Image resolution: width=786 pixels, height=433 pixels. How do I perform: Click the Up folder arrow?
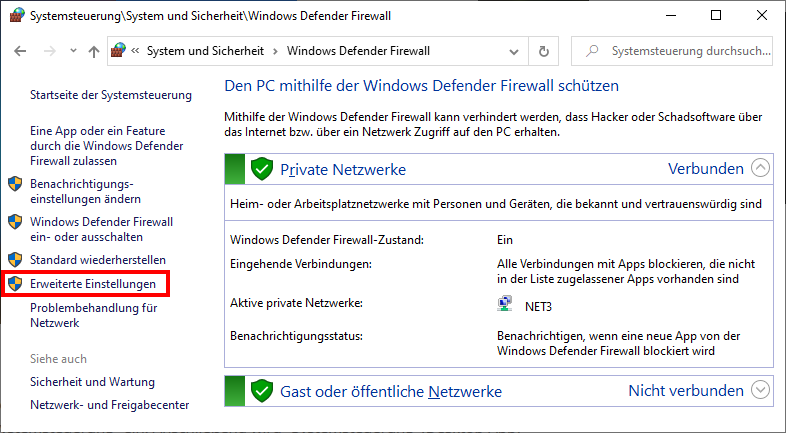93,51
